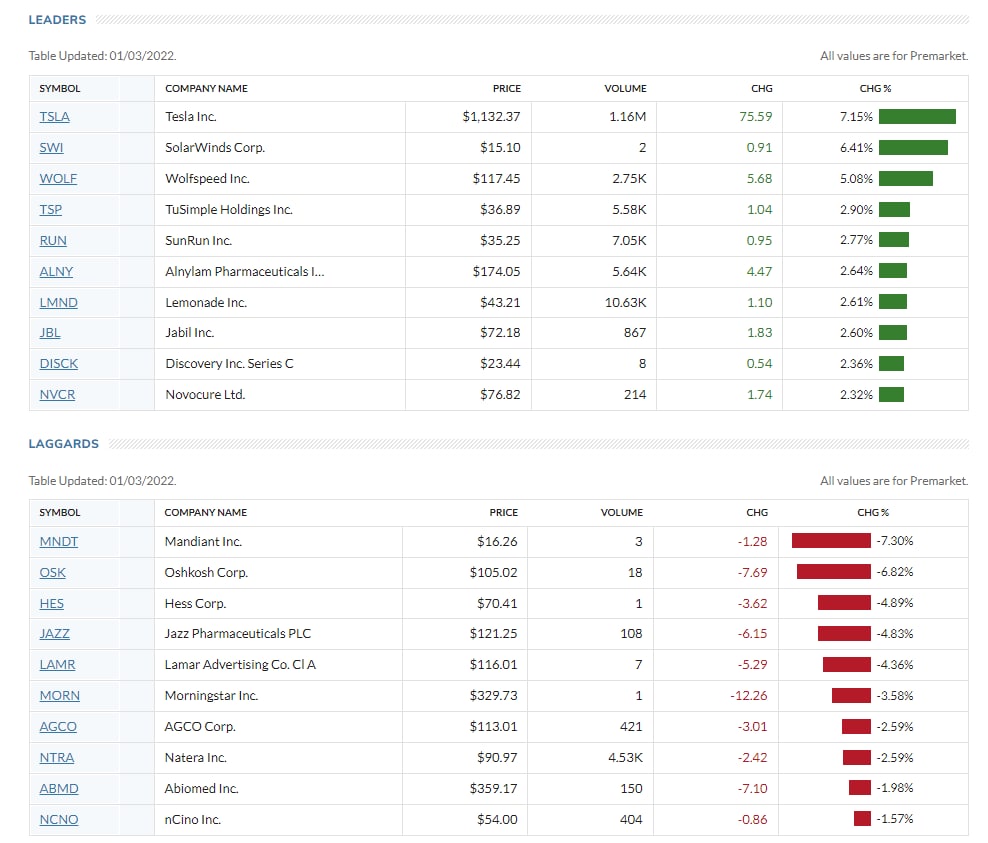Open the ALNY ticker link
This screenshot has height=843, width=988.
(x=56, y=271)
